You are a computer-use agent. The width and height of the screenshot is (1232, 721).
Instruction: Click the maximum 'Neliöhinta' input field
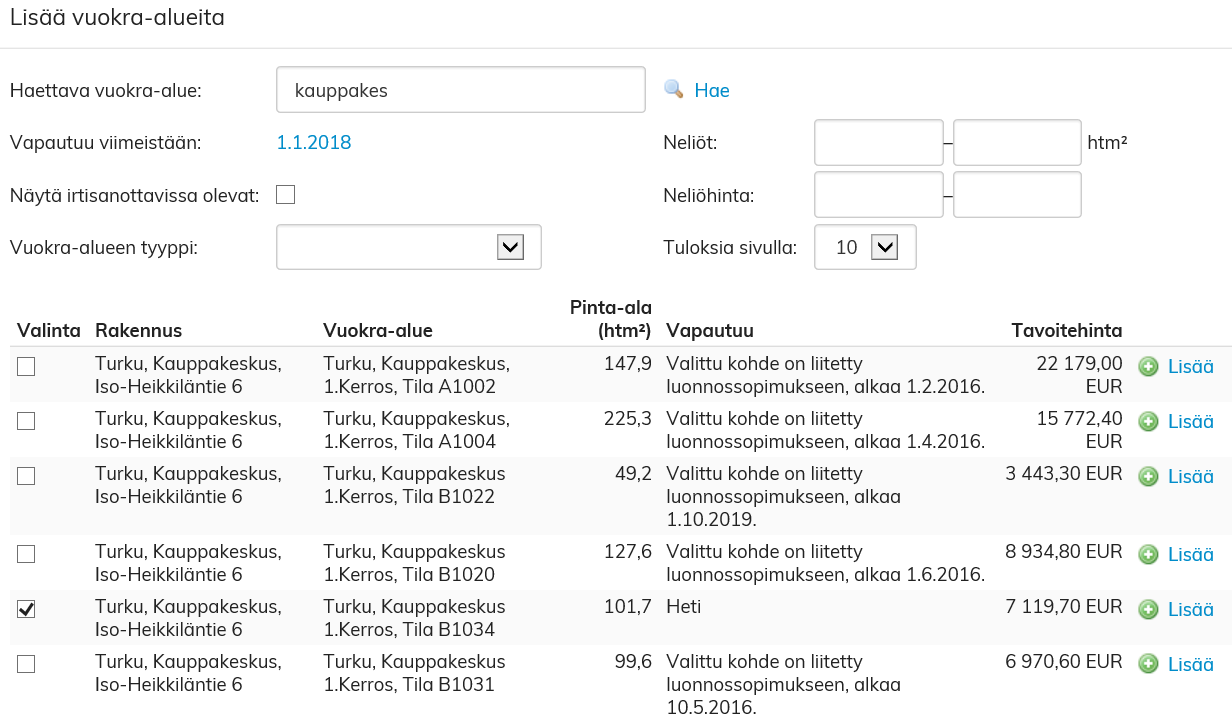(1017, 195)
